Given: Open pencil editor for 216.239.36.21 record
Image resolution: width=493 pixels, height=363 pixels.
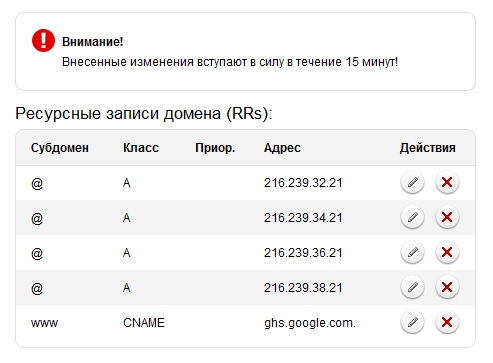Looking at the screenshot, I should 412,252.
